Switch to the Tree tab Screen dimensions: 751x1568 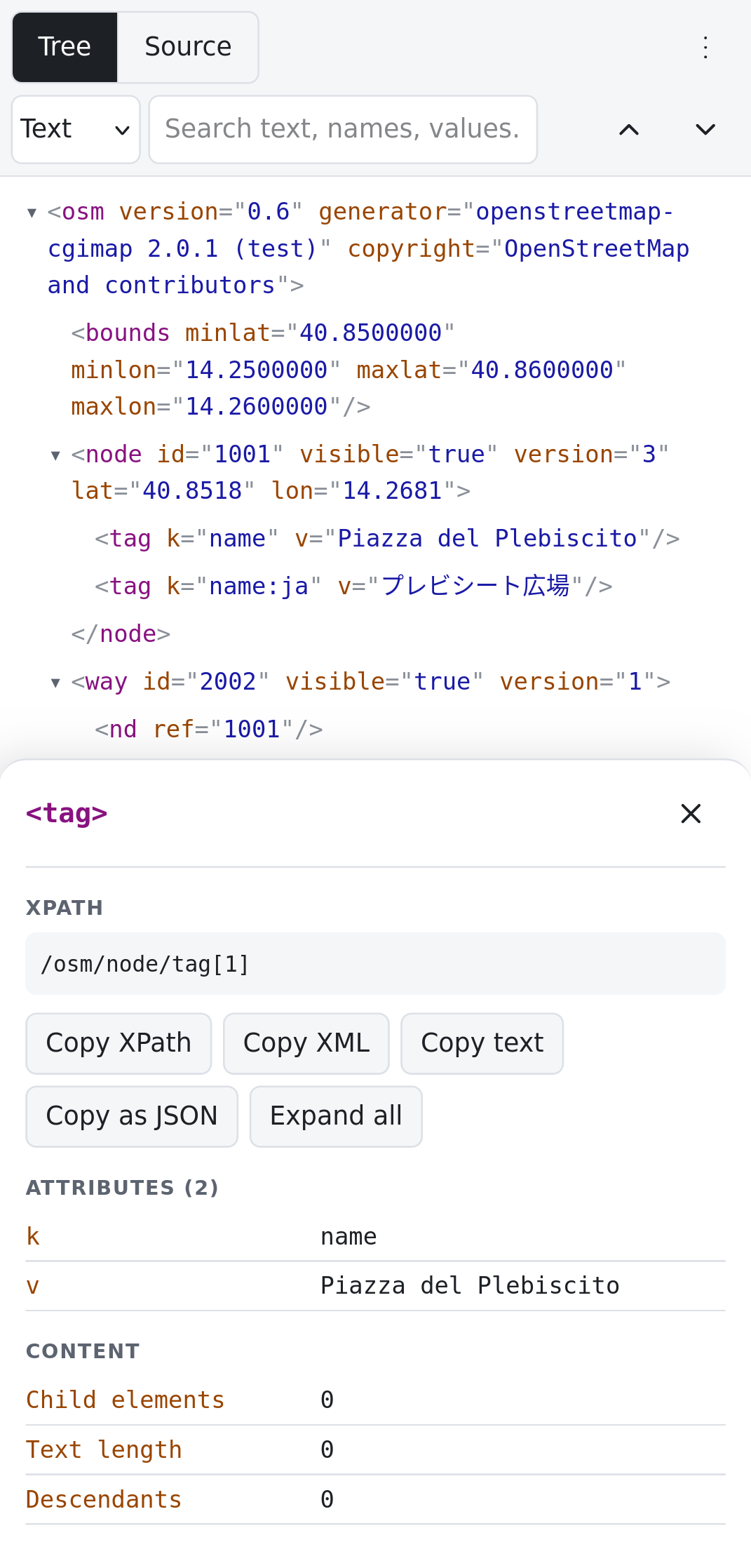(65, 47)
